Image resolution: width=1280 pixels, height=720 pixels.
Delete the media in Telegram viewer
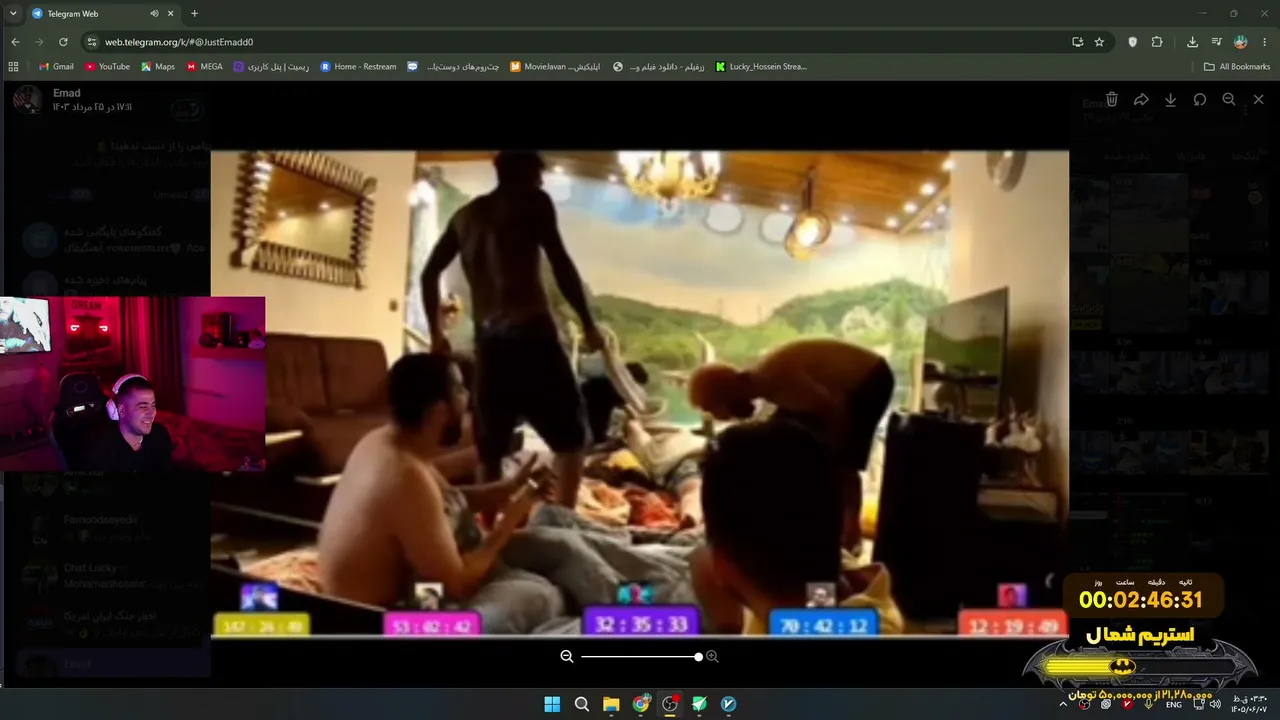pyautogui.click(x=1112, y=100)
